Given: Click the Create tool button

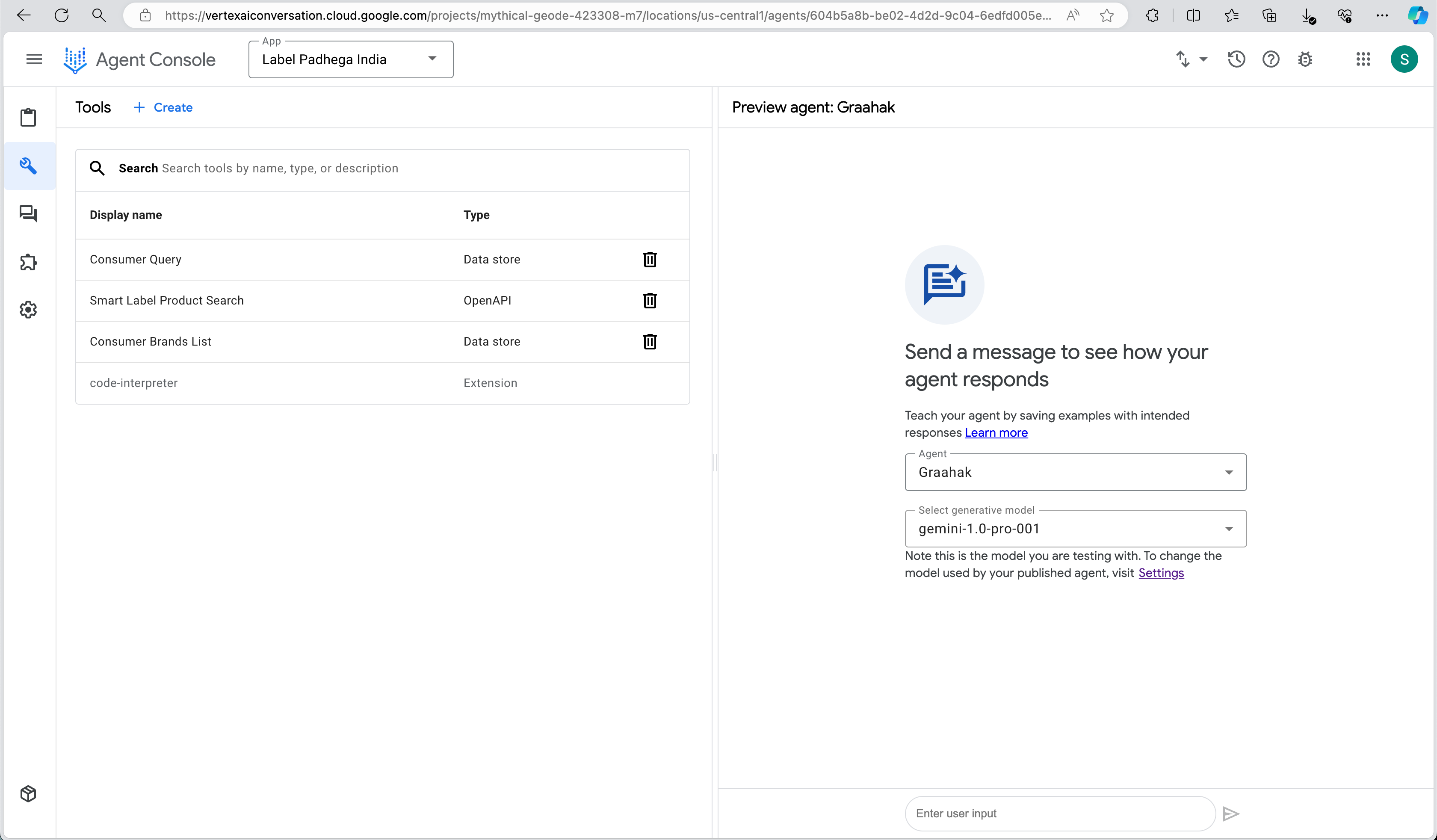Looking at the screenshot, I should (x=163, y=108).
